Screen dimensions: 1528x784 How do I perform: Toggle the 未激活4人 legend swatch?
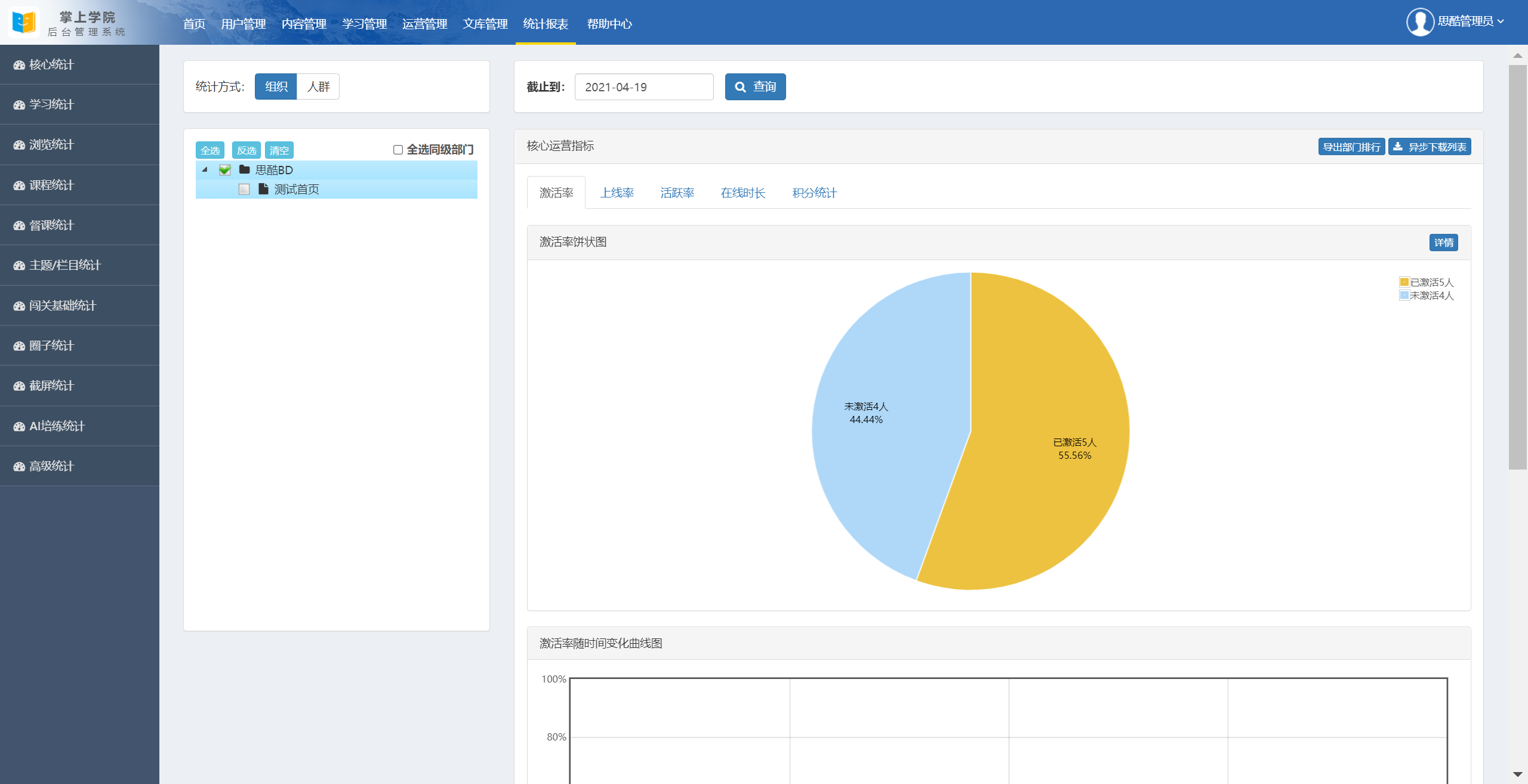1404,295
